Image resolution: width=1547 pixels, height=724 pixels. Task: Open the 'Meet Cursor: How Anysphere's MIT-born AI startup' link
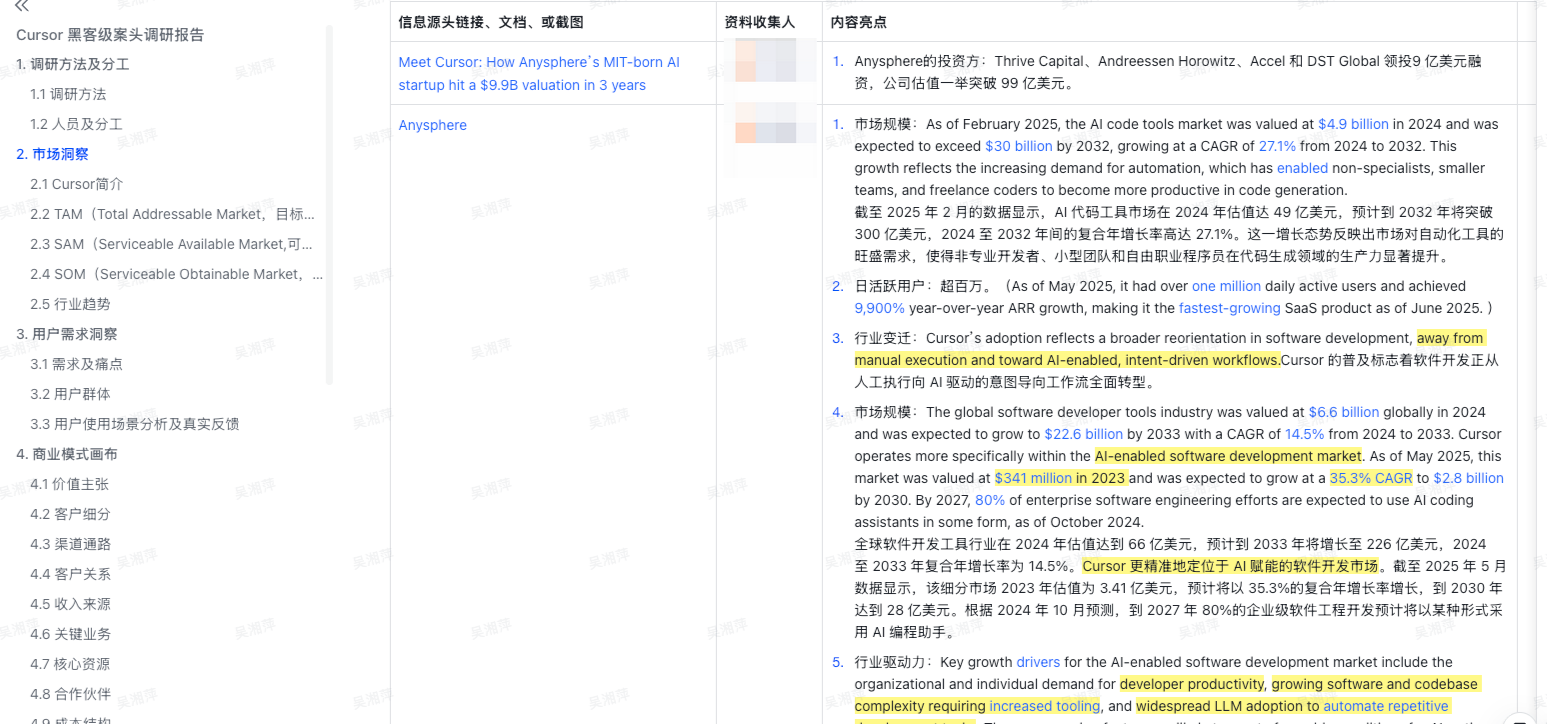539,73
